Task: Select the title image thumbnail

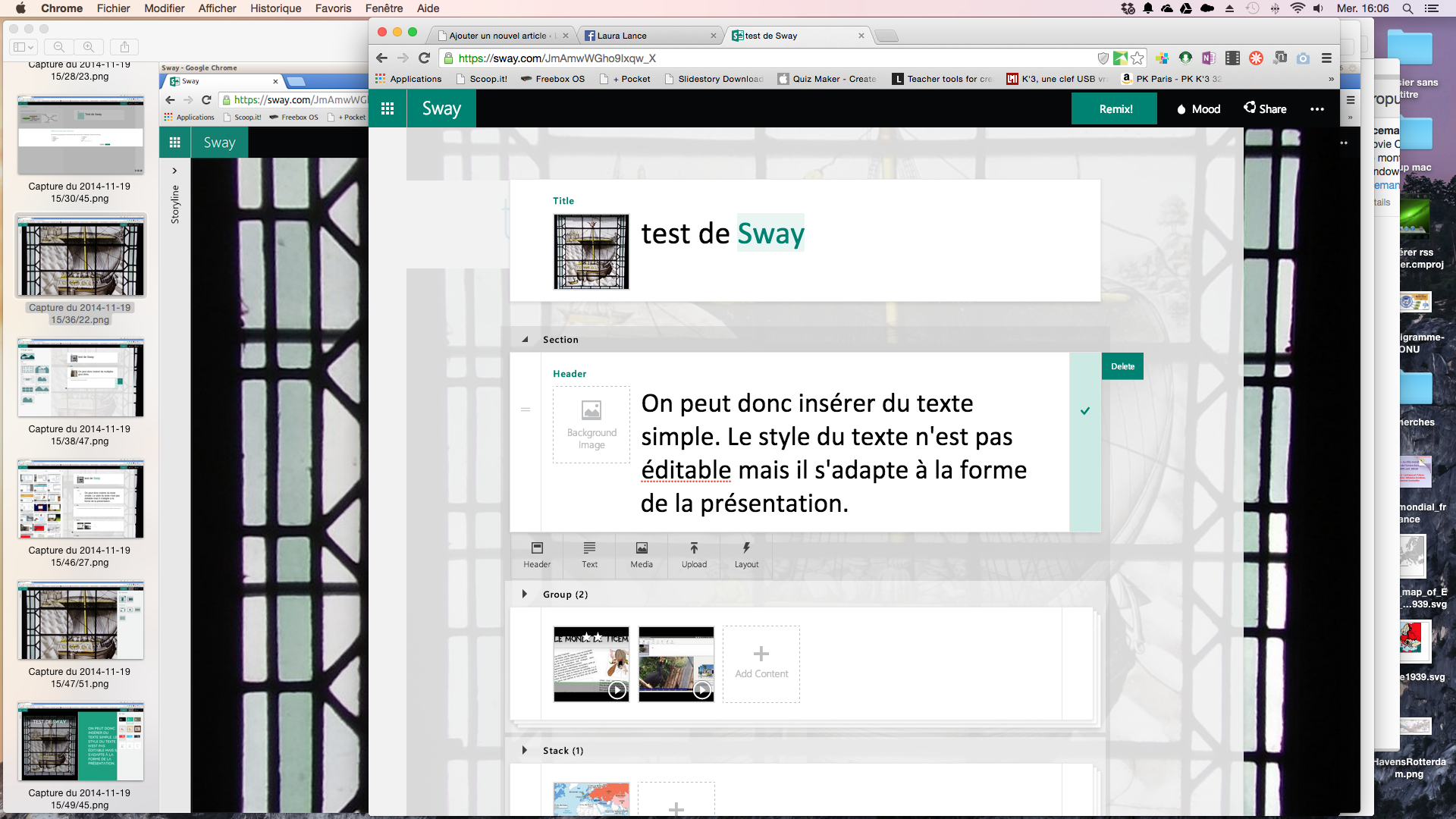Action: (x=591, y=252)
